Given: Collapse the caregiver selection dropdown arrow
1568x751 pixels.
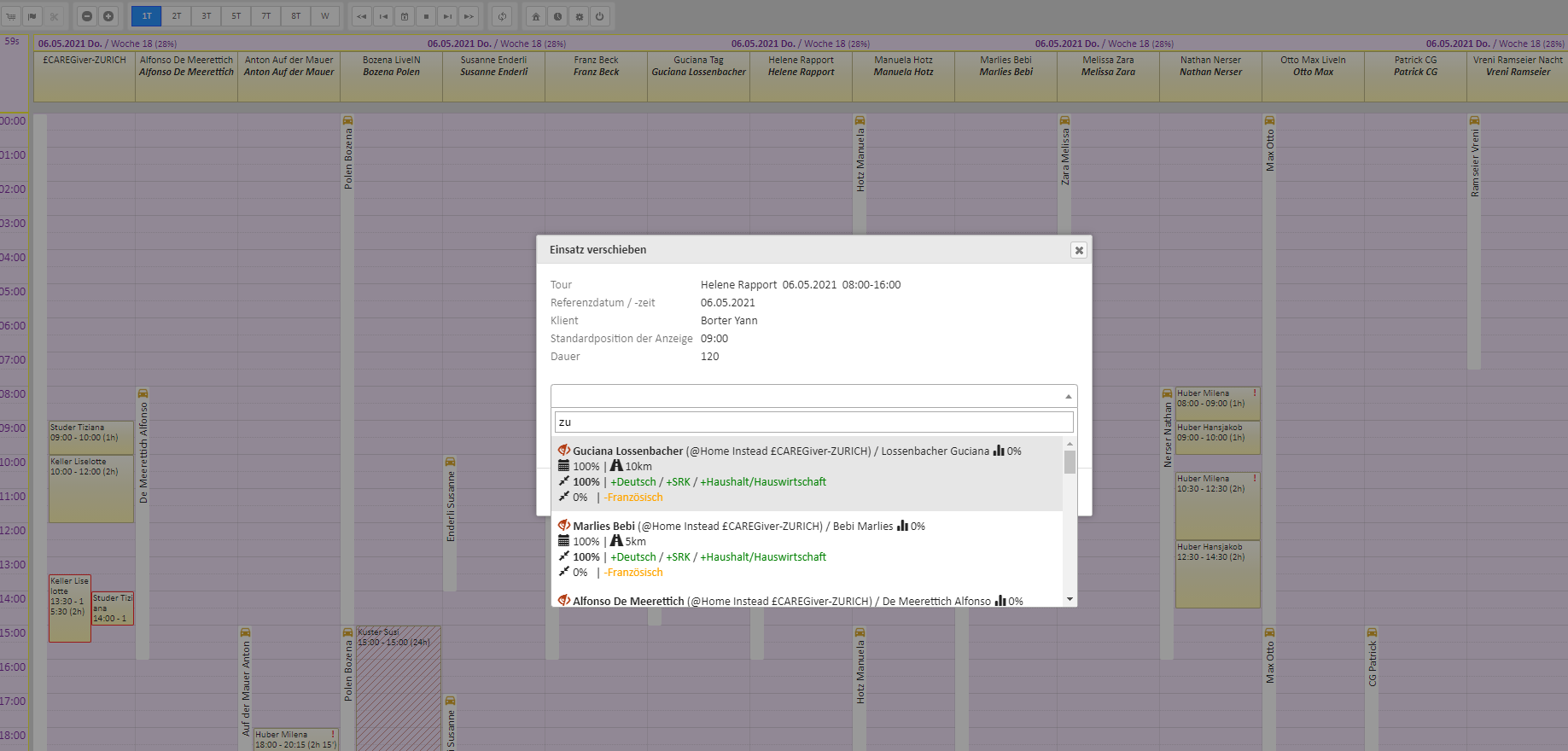Looking at the screenshot, I should 1068,396.
